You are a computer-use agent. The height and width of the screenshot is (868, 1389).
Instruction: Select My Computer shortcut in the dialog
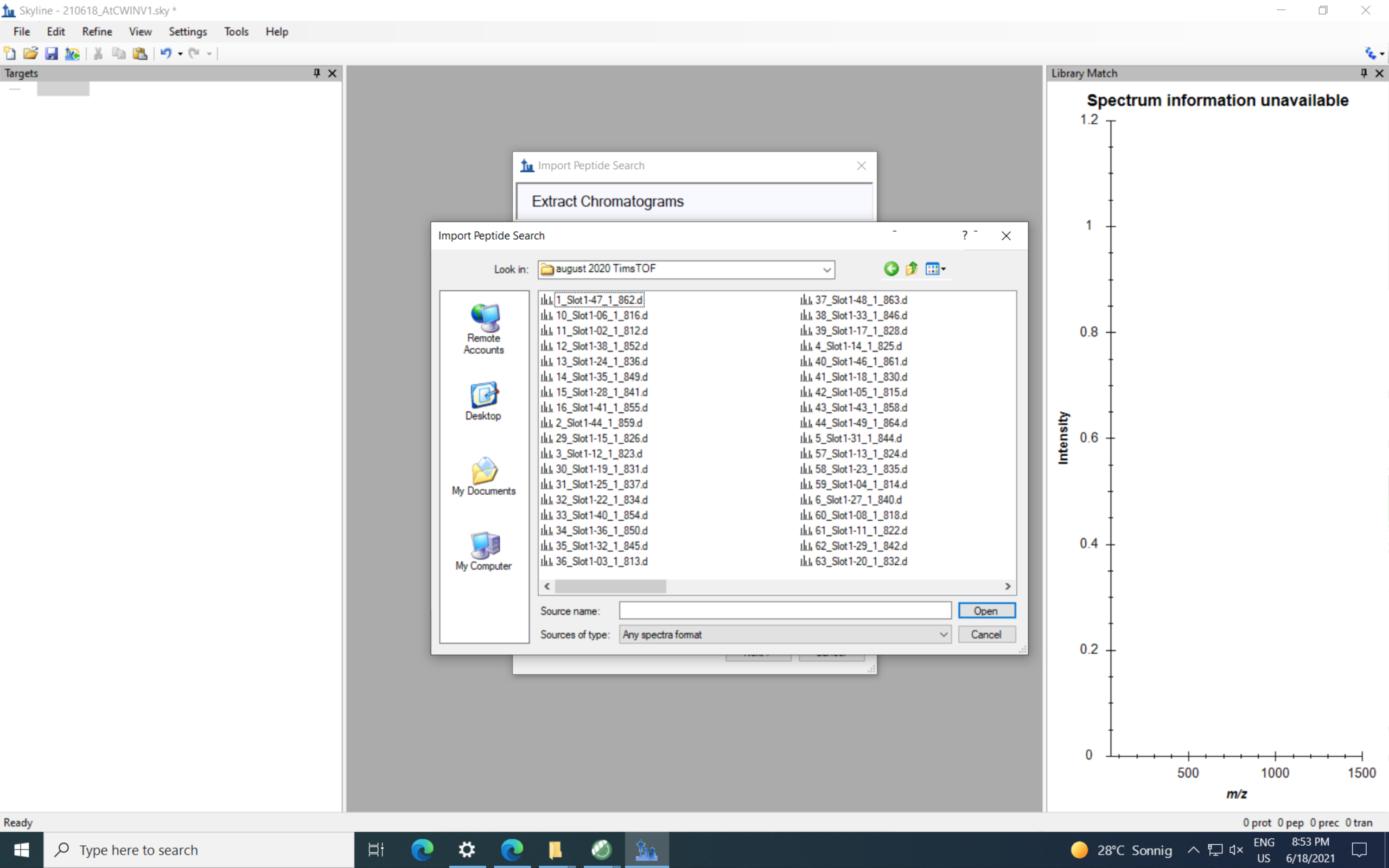pyautogui.click(x=483, y=551)
